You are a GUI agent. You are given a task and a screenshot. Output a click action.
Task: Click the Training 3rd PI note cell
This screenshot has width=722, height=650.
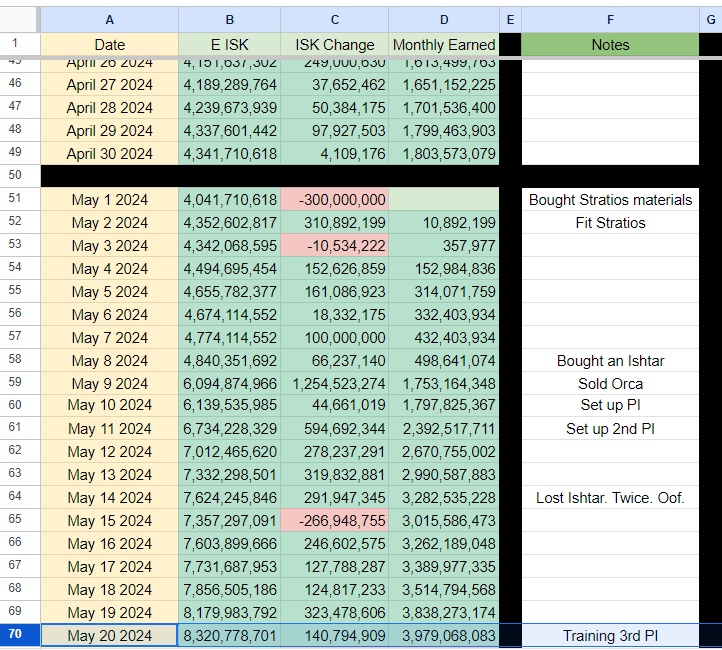pos(610,636)
